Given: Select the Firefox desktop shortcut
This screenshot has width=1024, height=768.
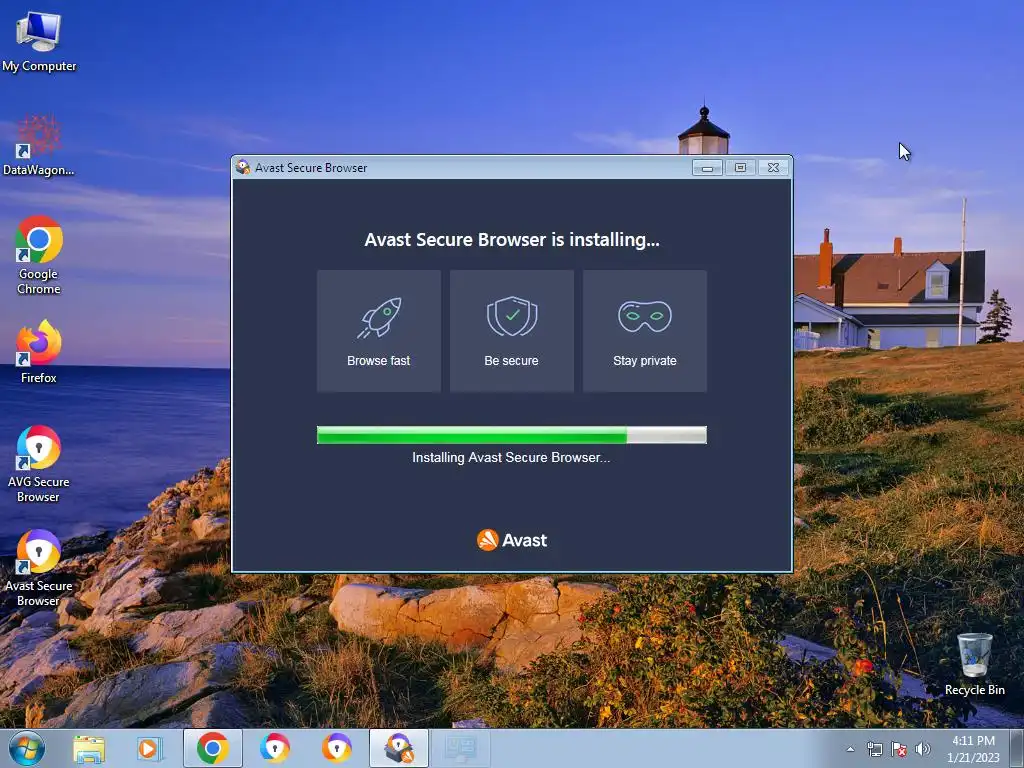Looking at the screenshot, I should (39, 351).
